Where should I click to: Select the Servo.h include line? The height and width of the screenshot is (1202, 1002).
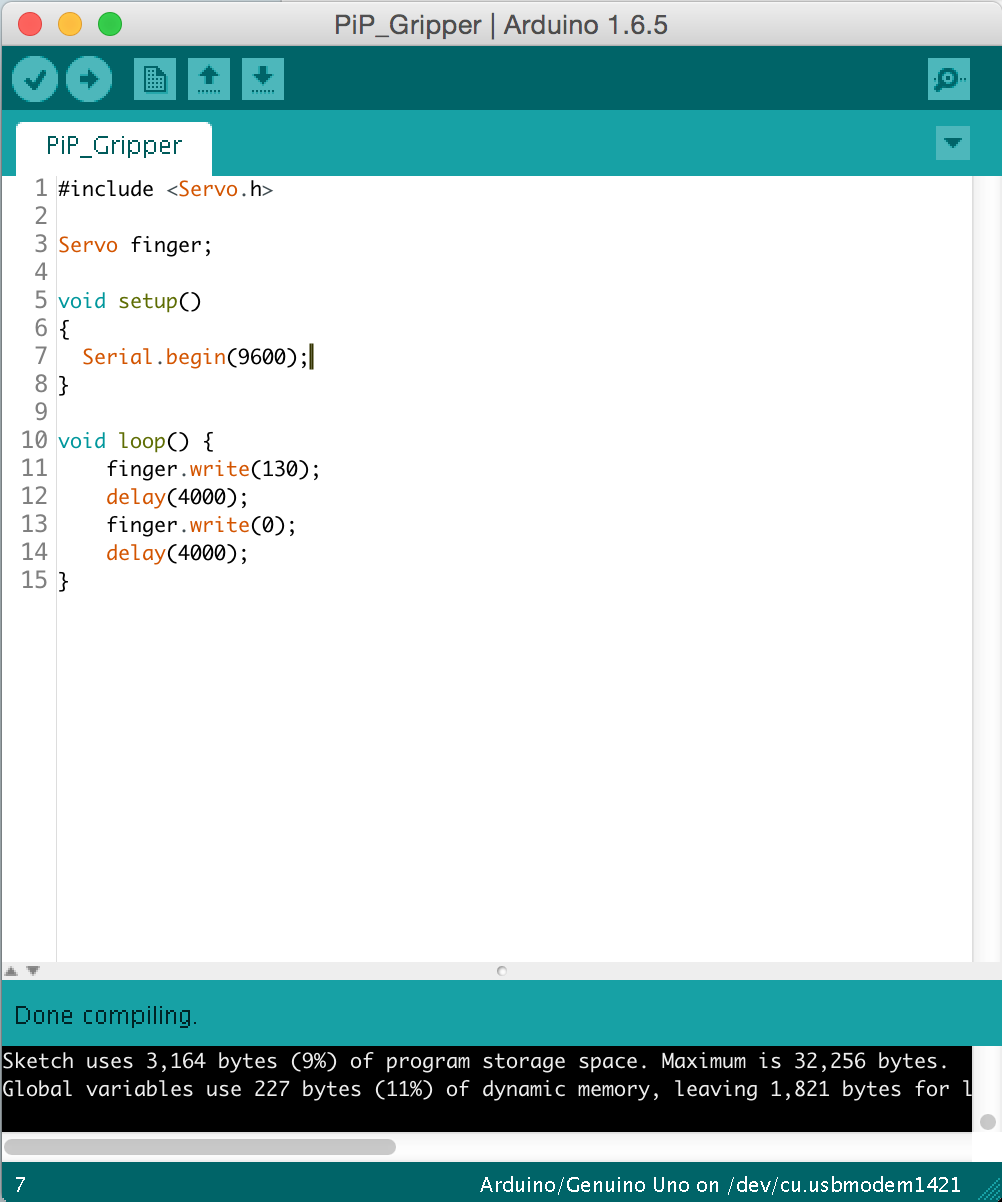(x=165, y=188)
